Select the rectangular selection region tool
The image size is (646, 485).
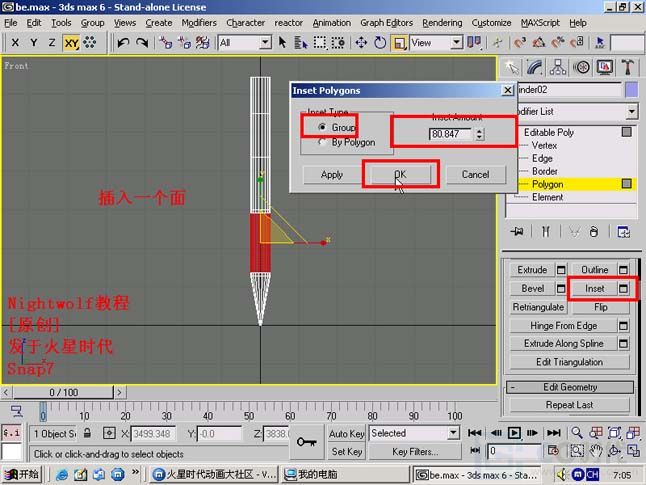320,42
